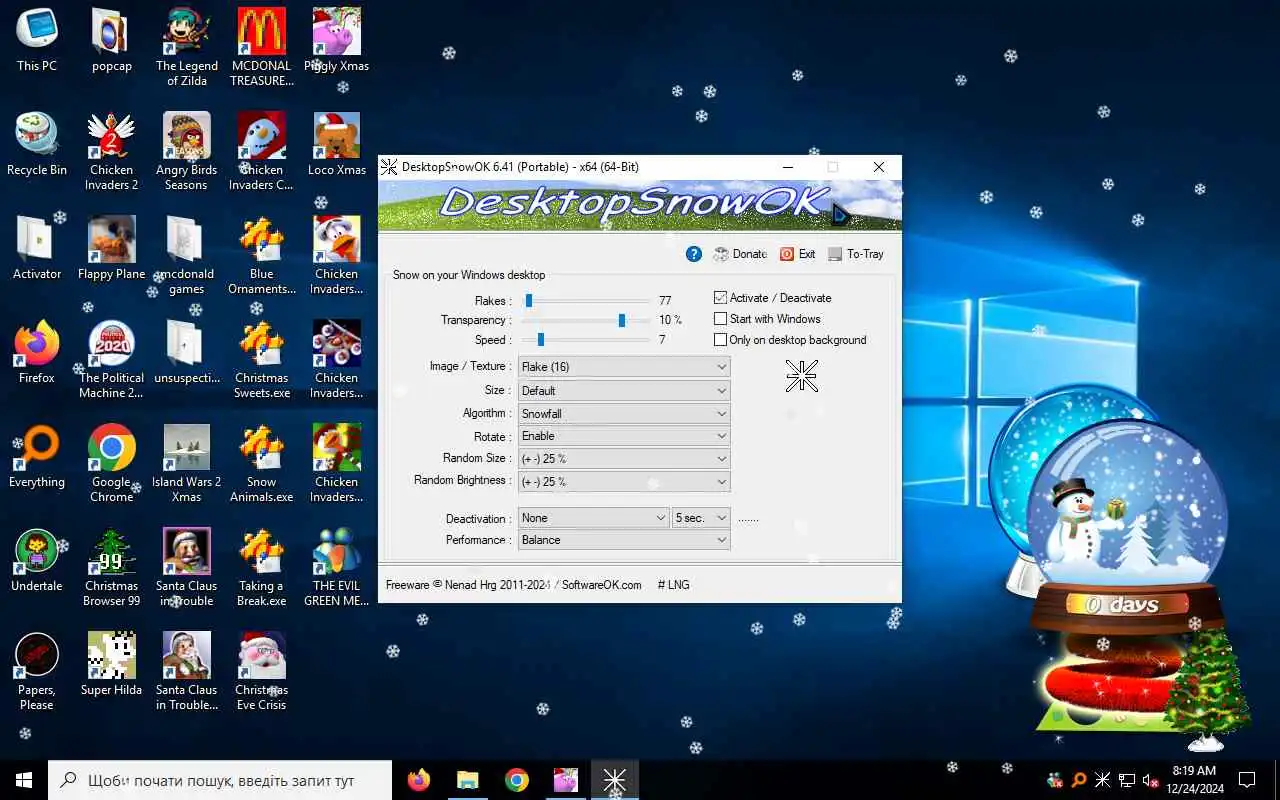Select the Activator desktop icon
1280x800 pixels.
coord(37,249)
